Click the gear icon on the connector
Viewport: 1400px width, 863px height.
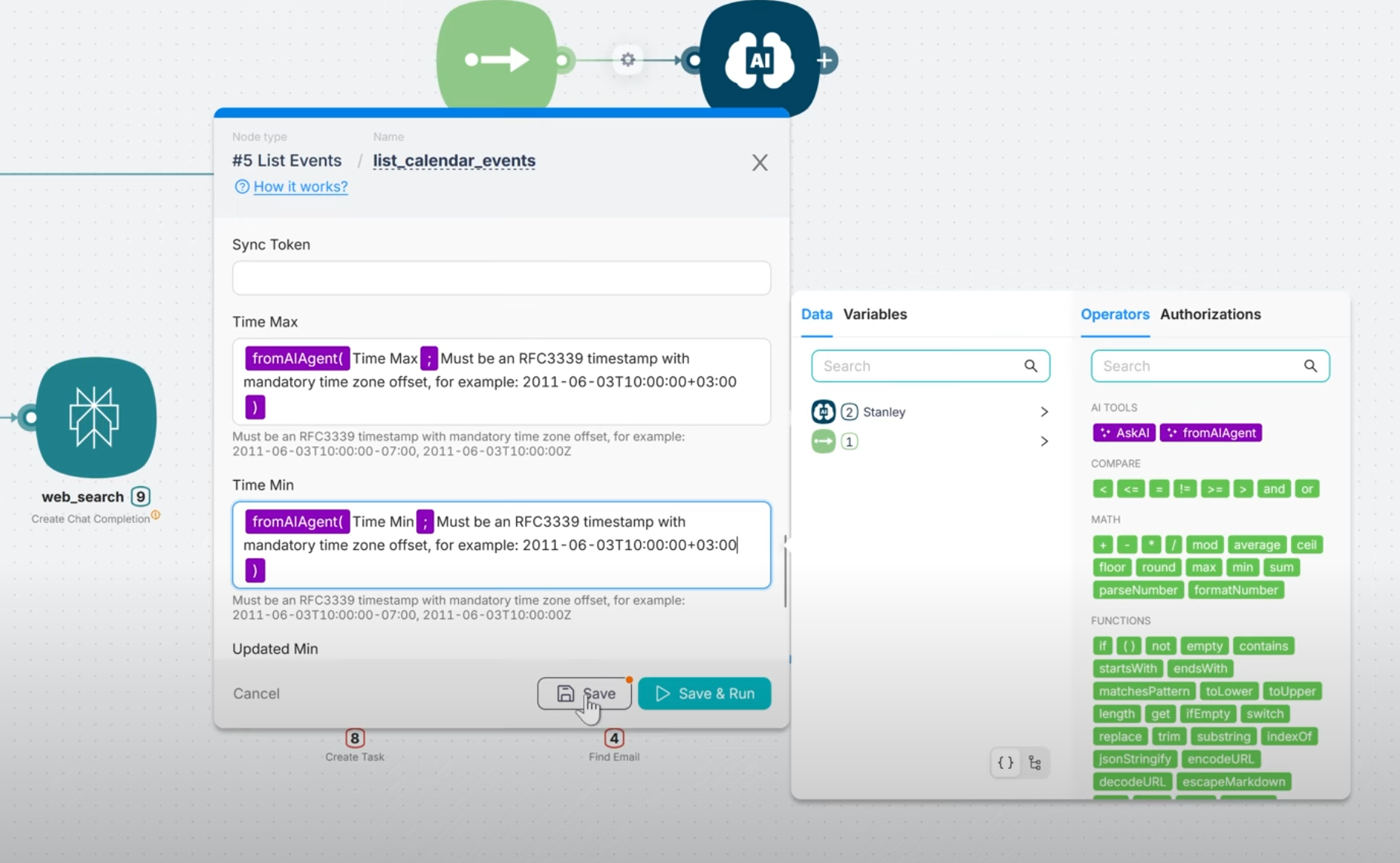point(627,59)
